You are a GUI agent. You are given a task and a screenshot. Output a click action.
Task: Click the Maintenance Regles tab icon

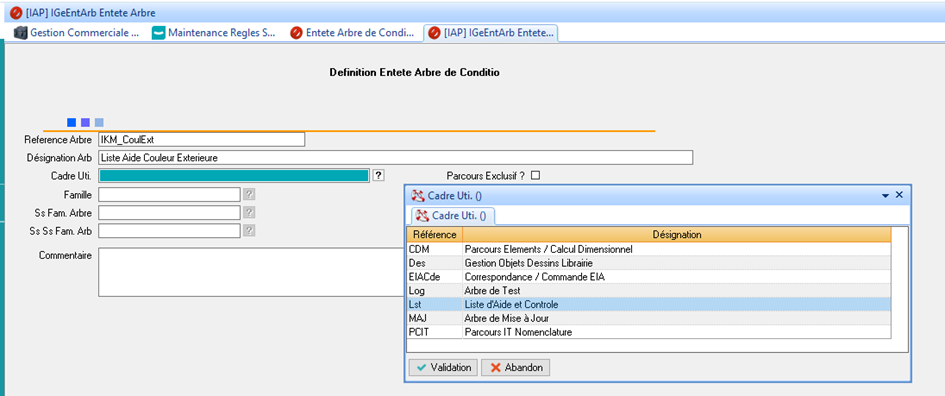click(x=159, y=33)
